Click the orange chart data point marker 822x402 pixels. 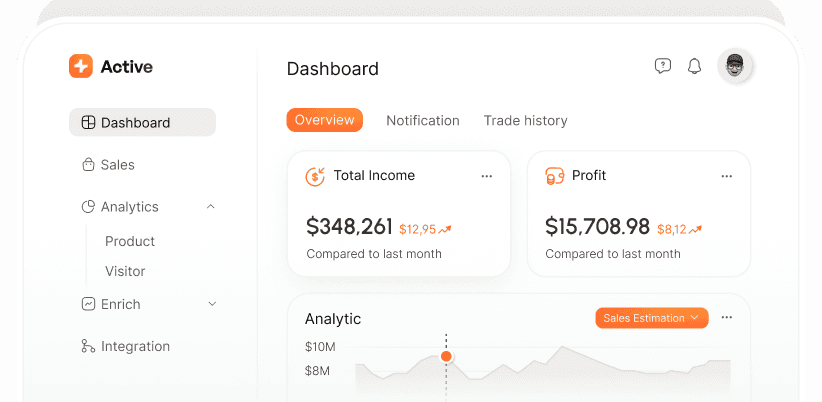[446, 356]
